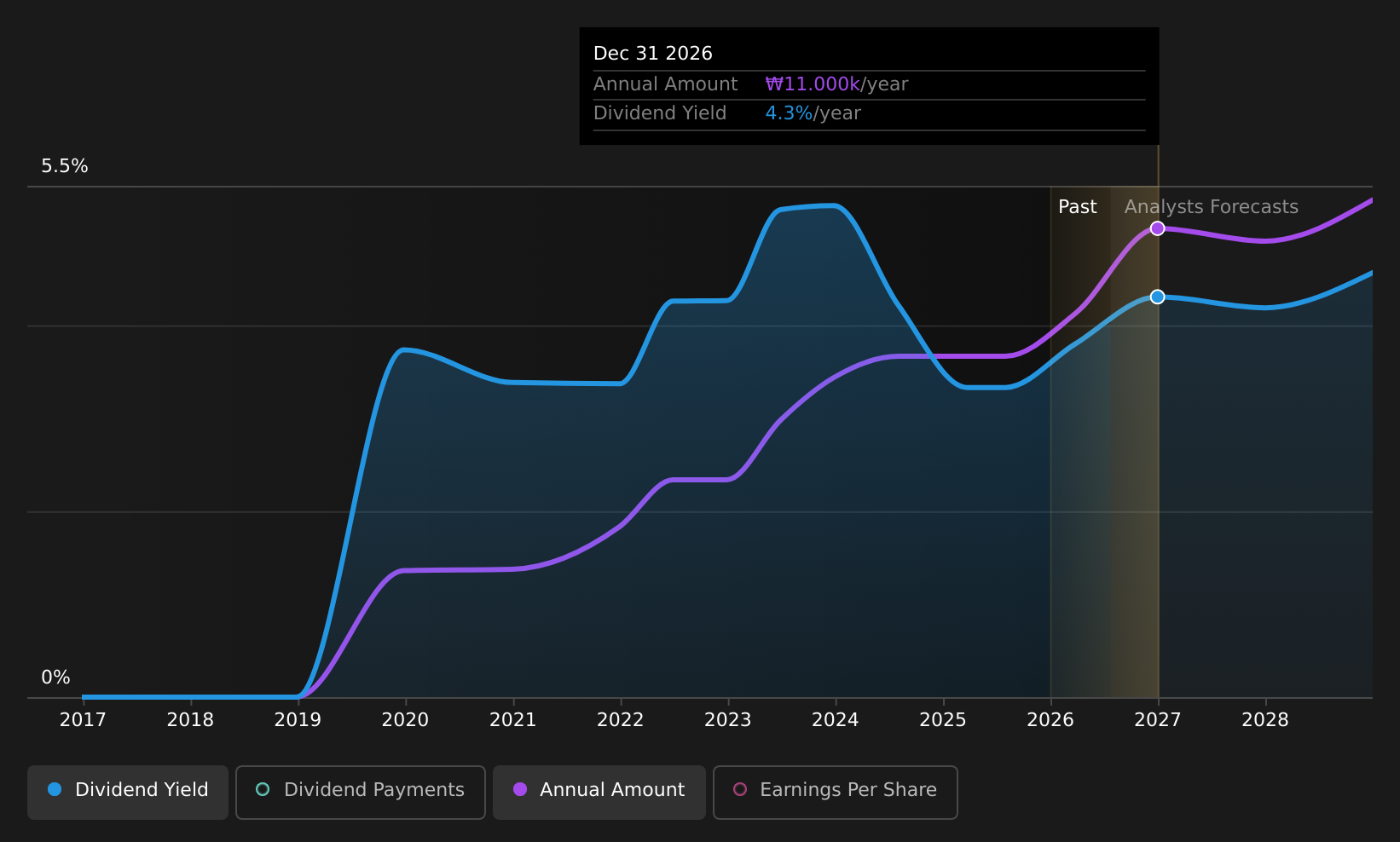Click the 2020 x-axis label
Viewport: 1400px width, 842px height.
pyautogui.click(x=405, y=720)
